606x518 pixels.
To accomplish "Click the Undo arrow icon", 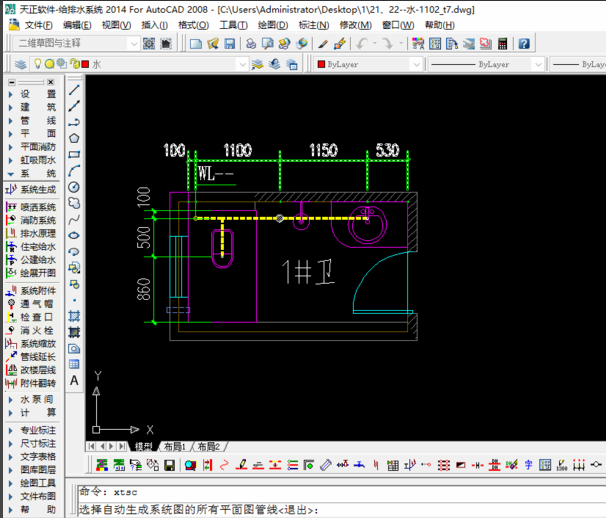I will pyautogui.click(x=362, y=44).
